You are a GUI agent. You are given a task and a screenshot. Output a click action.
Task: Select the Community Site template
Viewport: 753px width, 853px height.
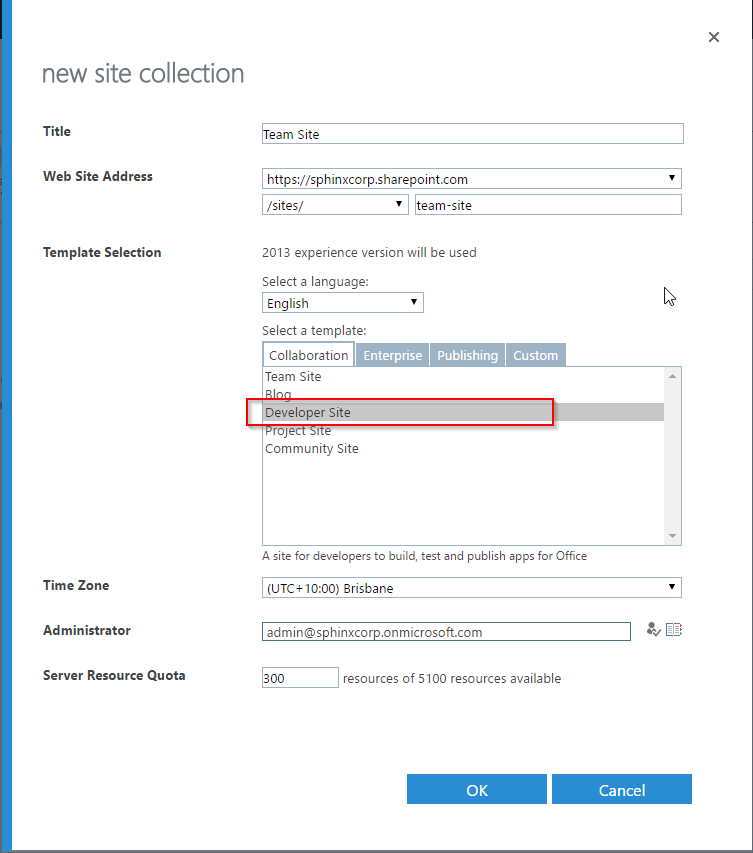(x=463, y=448)
